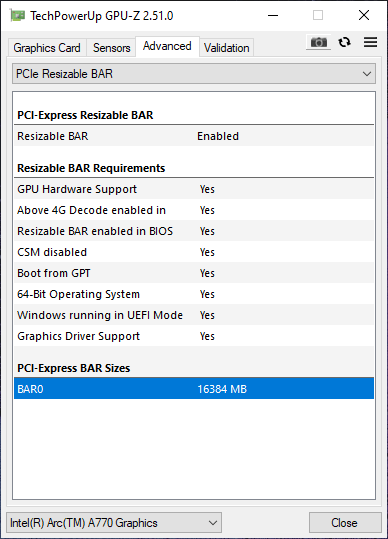
Task: Expand the PCIe Resizable BAR dropdown
Action: 194,74
